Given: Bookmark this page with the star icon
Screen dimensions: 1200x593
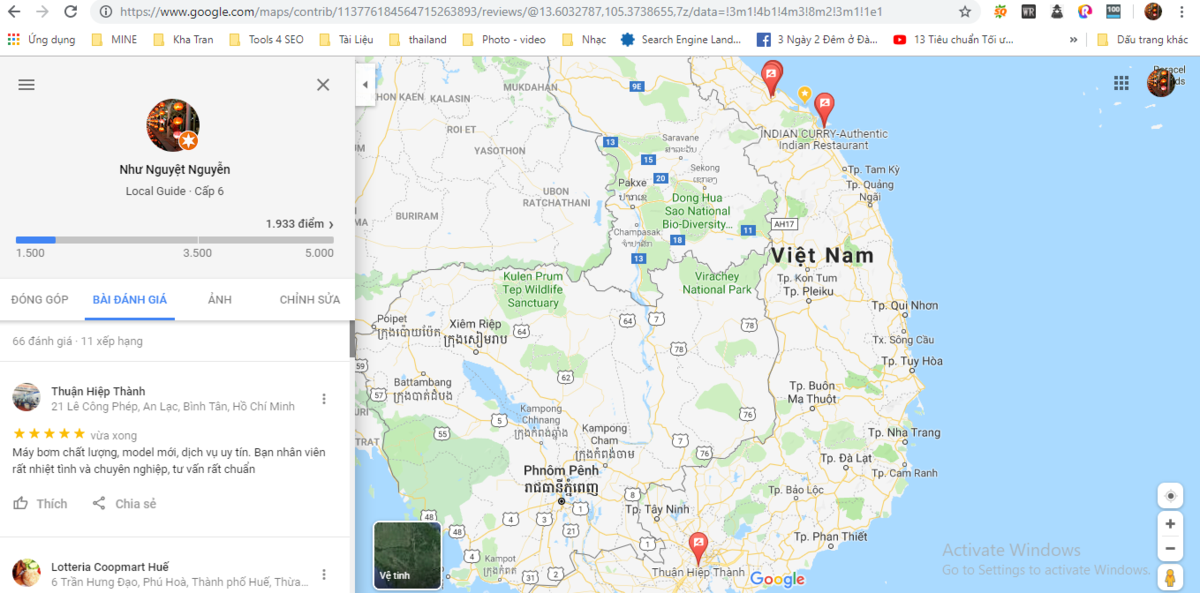Looking at the screenshot, I should 965,12.
